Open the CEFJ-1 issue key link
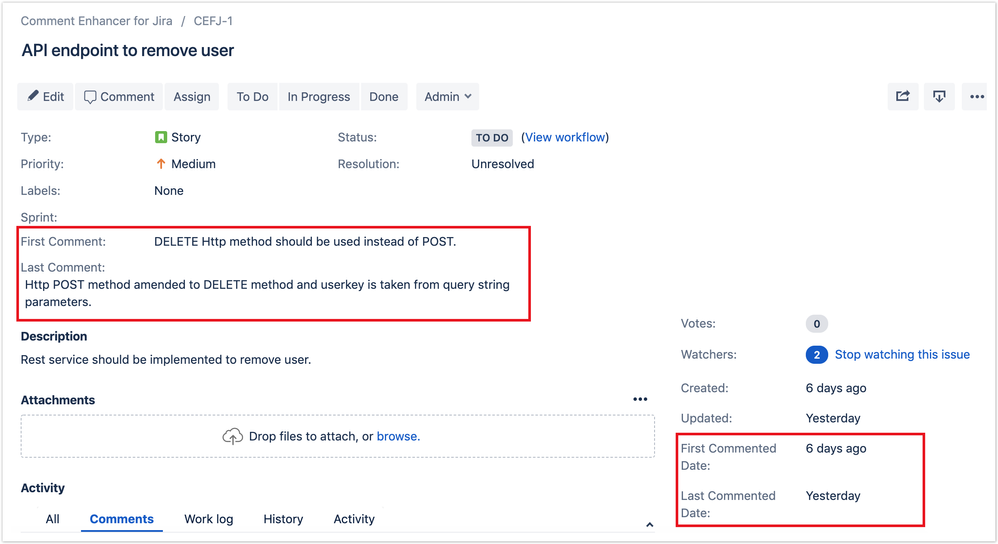Viewport: 998px width, 544px height. 213,21
